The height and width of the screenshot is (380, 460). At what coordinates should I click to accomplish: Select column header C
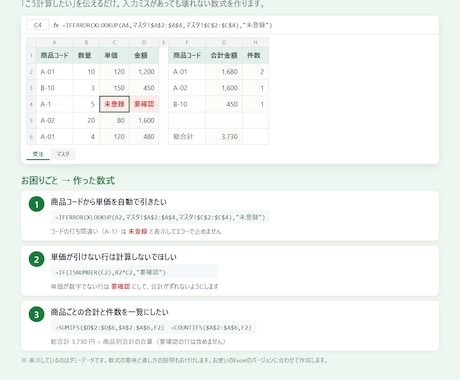(114, 42)
